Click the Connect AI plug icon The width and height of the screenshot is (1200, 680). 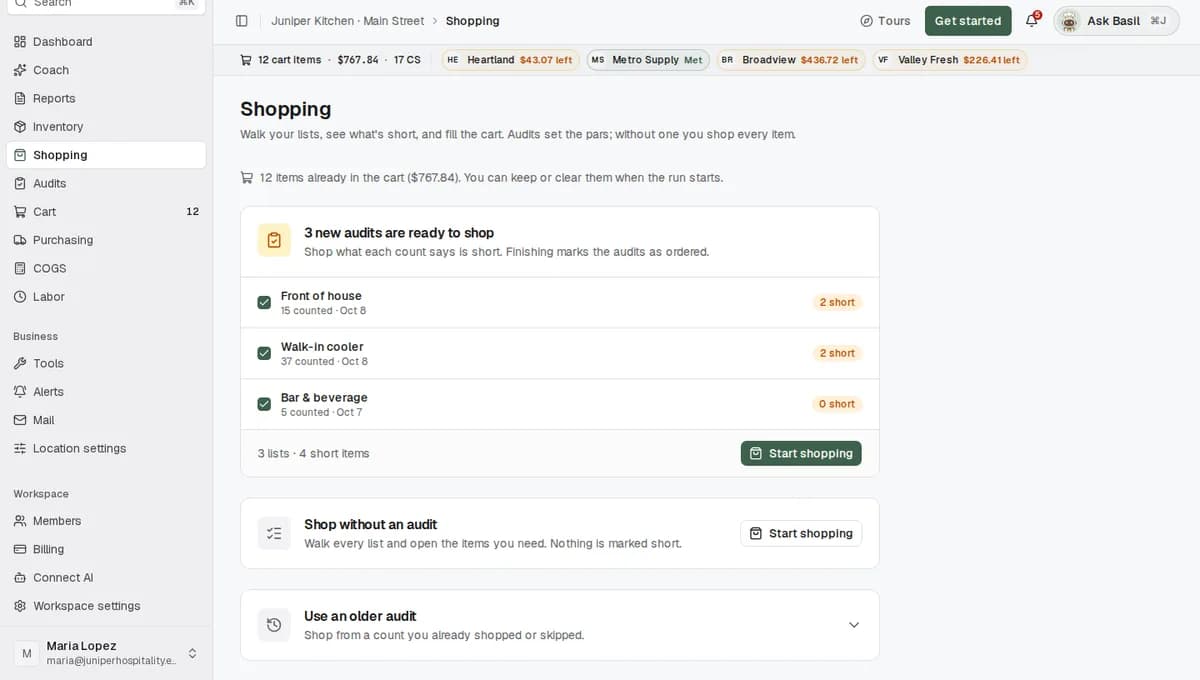point(20,578)
